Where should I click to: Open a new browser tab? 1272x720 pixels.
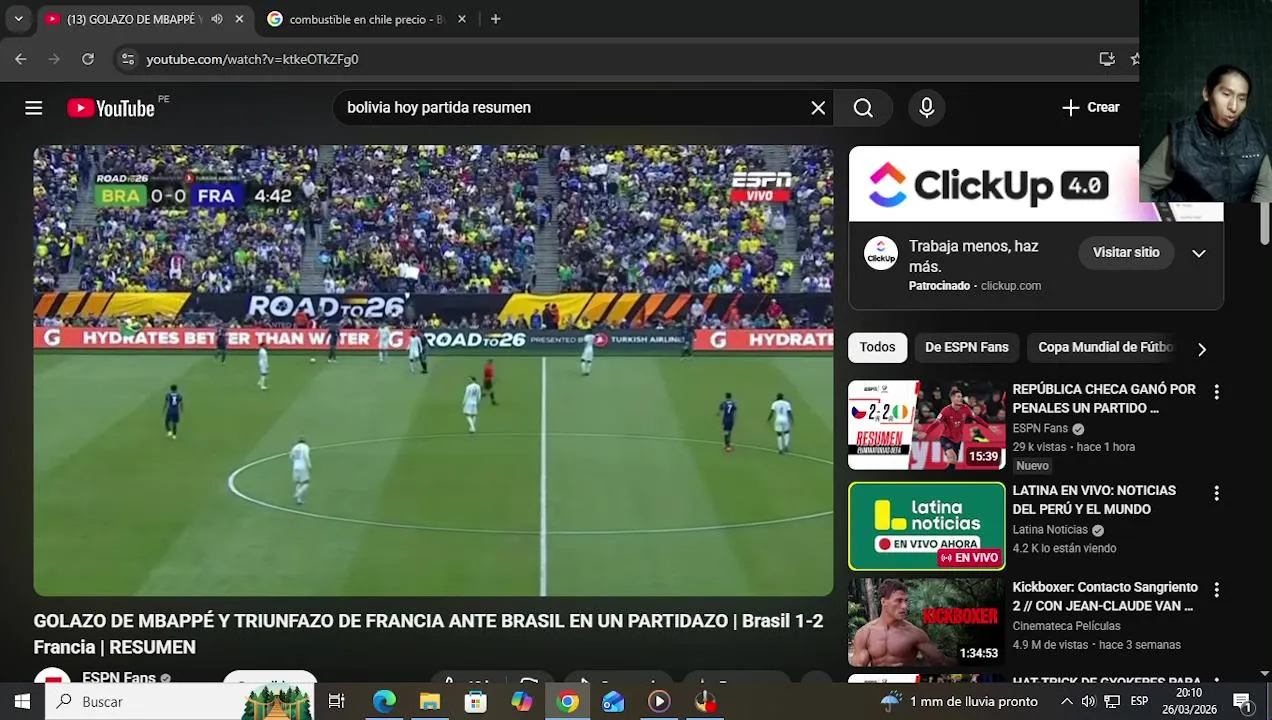(495, 19)
